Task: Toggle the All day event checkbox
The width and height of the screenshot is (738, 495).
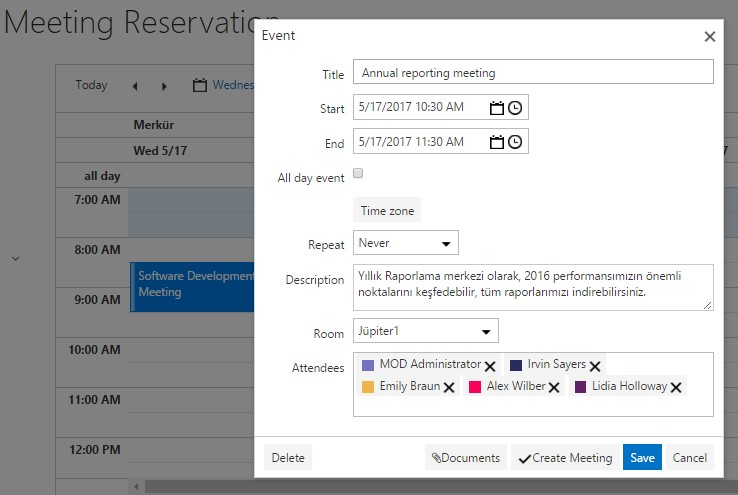Action: pos(358,173)
